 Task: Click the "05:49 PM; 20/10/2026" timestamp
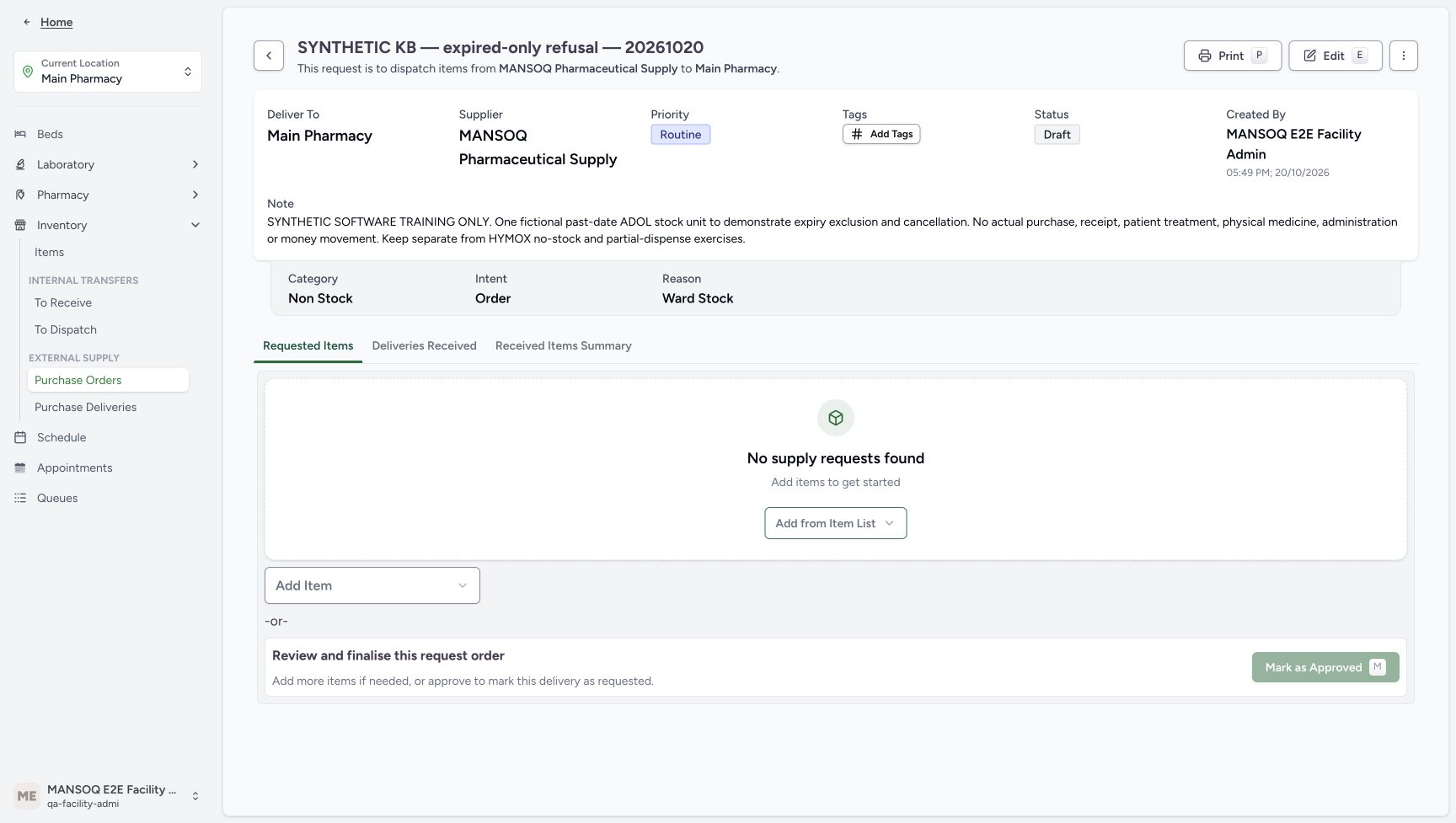pos(1277,173)
